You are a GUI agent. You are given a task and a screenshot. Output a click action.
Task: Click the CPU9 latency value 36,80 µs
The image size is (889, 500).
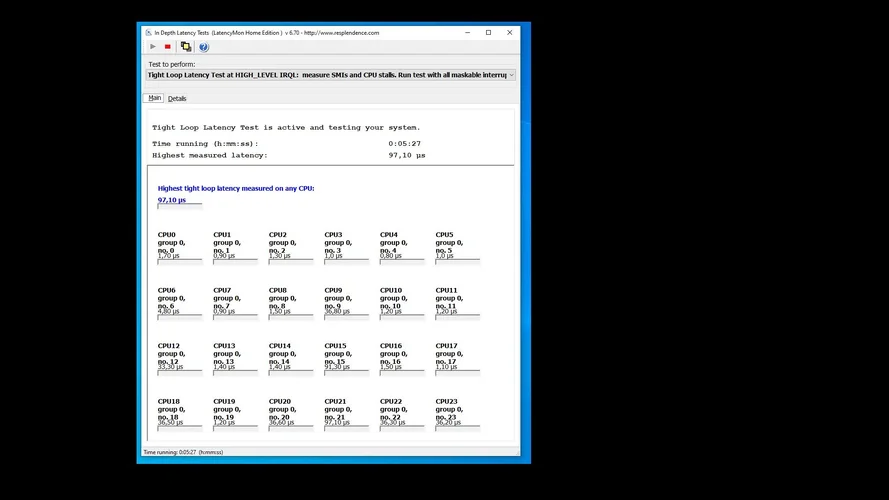click(x=337, y=311)
